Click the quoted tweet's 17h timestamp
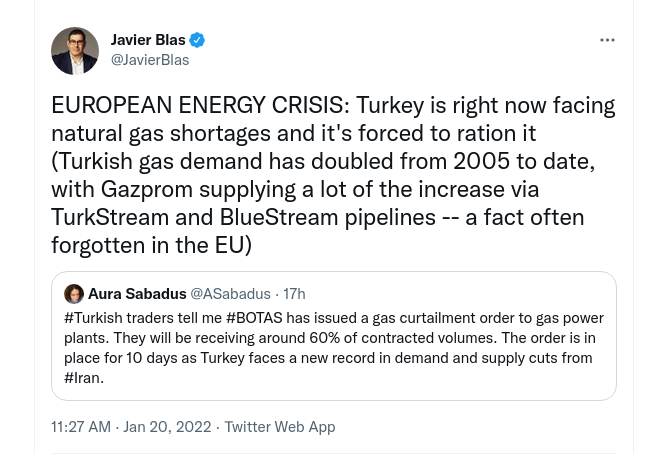Viewport: 655px width, 454px height. 295,294
